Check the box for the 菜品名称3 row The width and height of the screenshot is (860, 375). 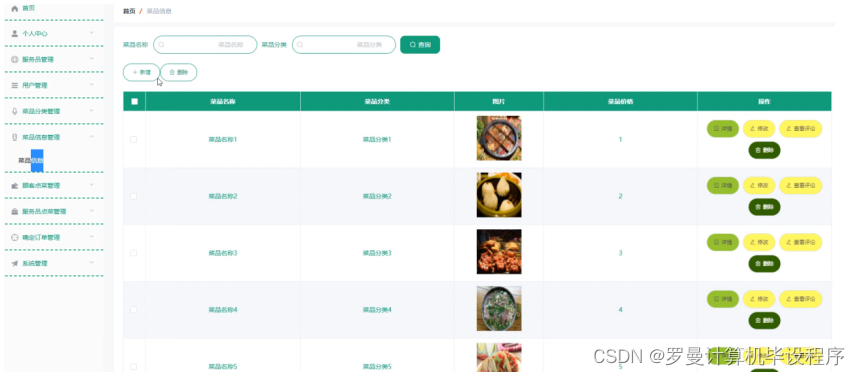pos(133,253)
